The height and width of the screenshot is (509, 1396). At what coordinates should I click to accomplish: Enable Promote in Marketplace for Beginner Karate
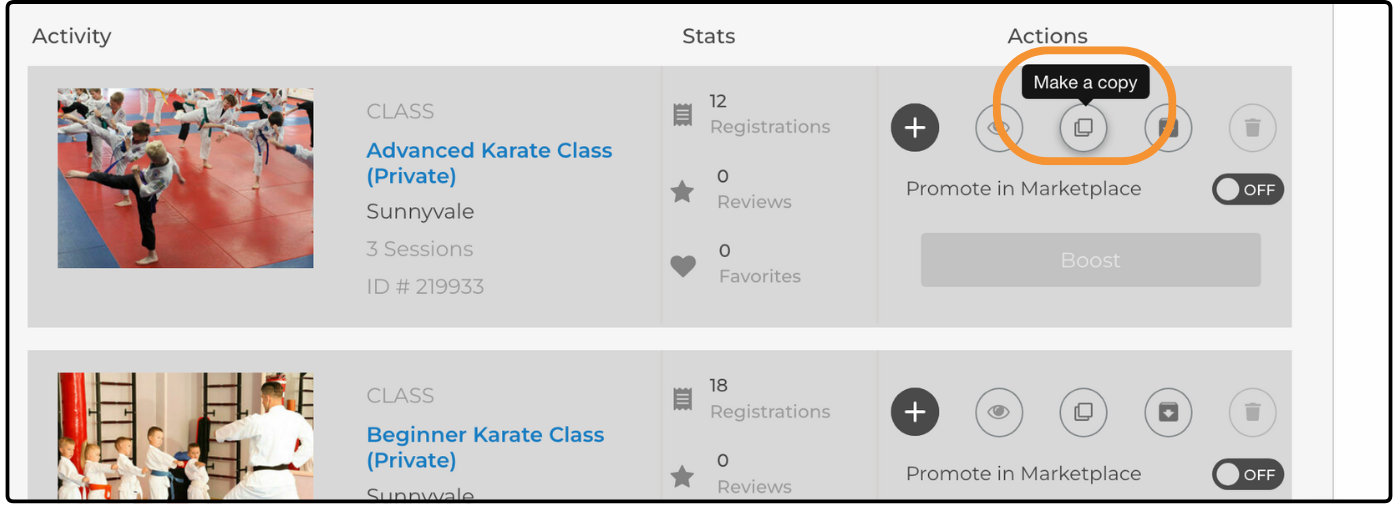(1247, 474)
